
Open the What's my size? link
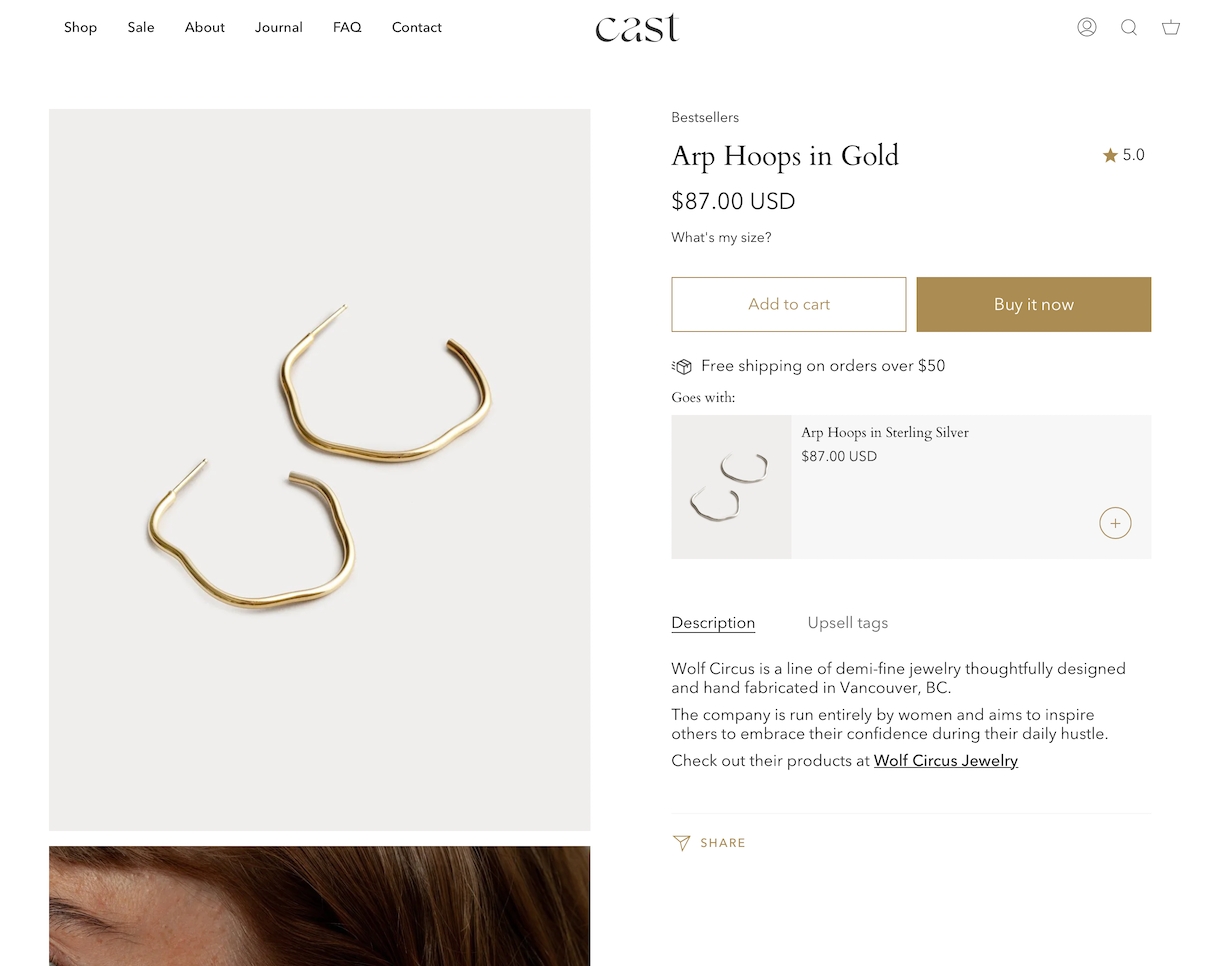pyautogui.click(x=721, y=238)
